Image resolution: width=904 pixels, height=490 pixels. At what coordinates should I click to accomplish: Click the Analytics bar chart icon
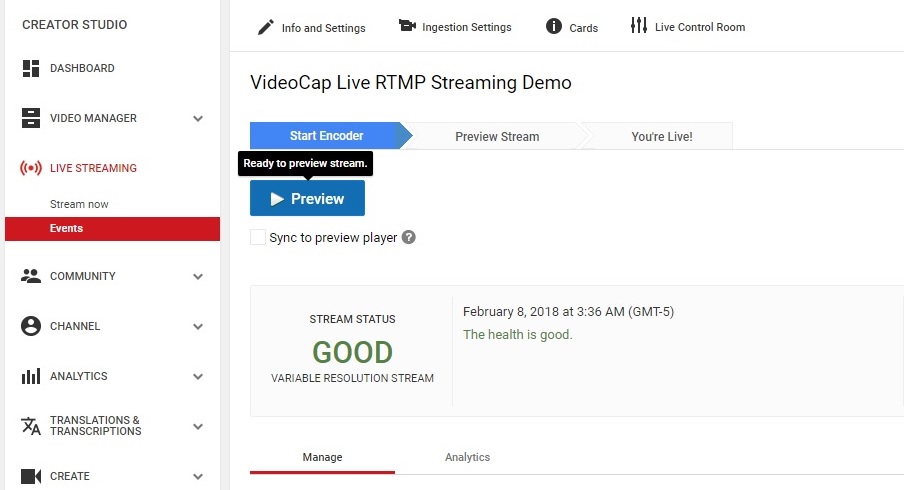31,376
